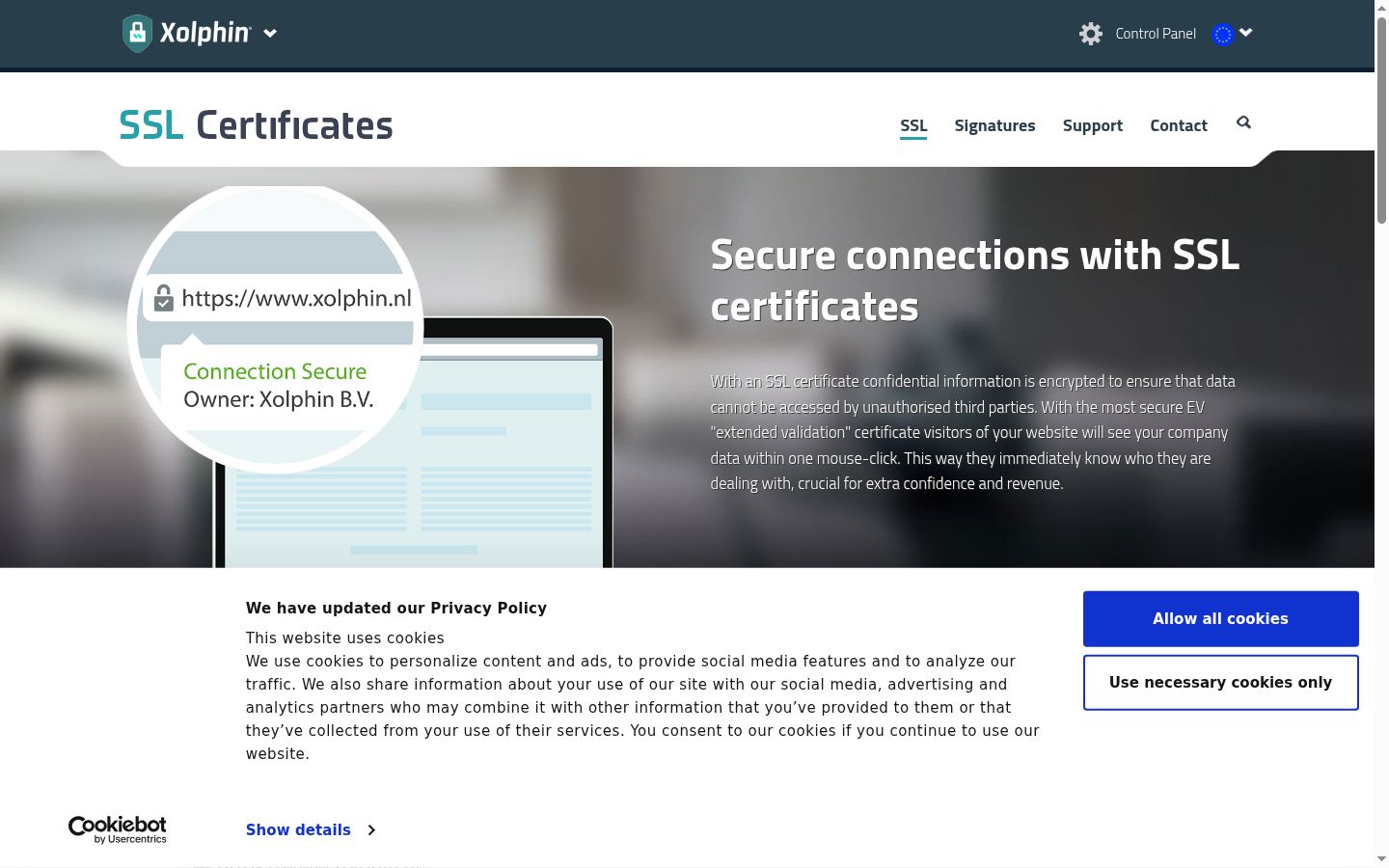Click the lock icon beside https://www.xolphin.nl
This screenshot has width=1389, height=868.
(164, 299)
